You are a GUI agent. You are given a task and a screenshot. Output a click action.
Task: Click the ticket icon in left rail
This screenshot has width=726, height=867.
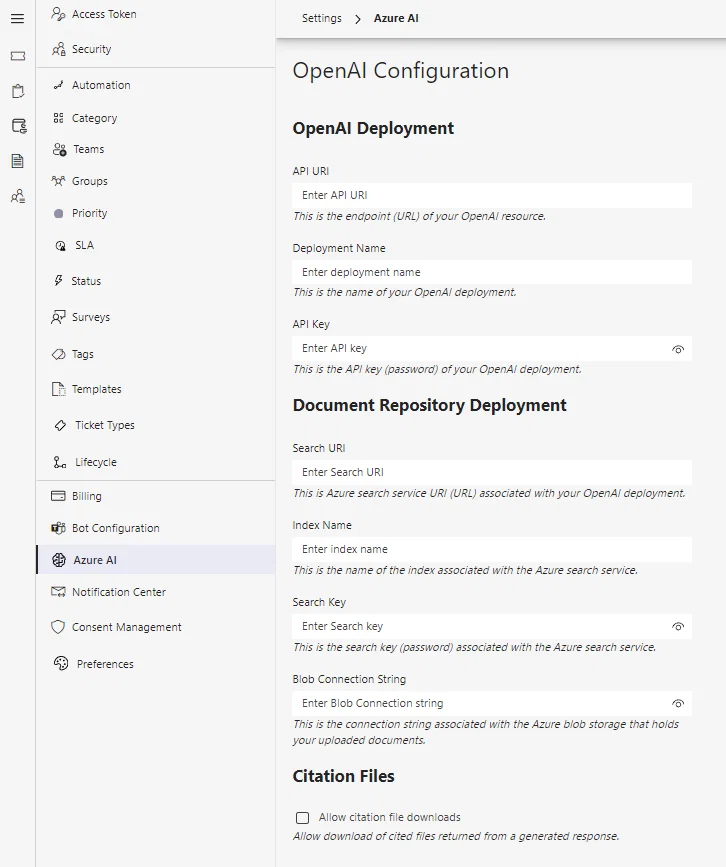[x=18, y=56]
